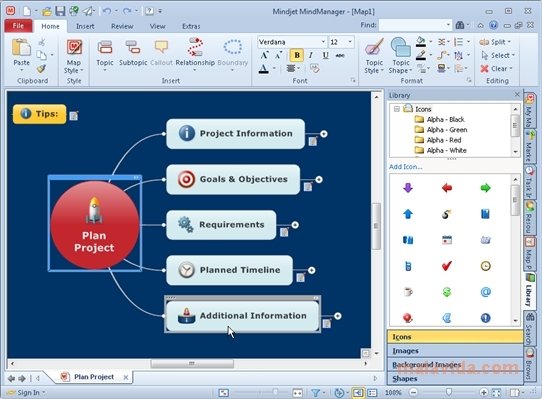Select the green right arrow library icon
This screenshot has height=399, width=542.
[x=485, y=188]
